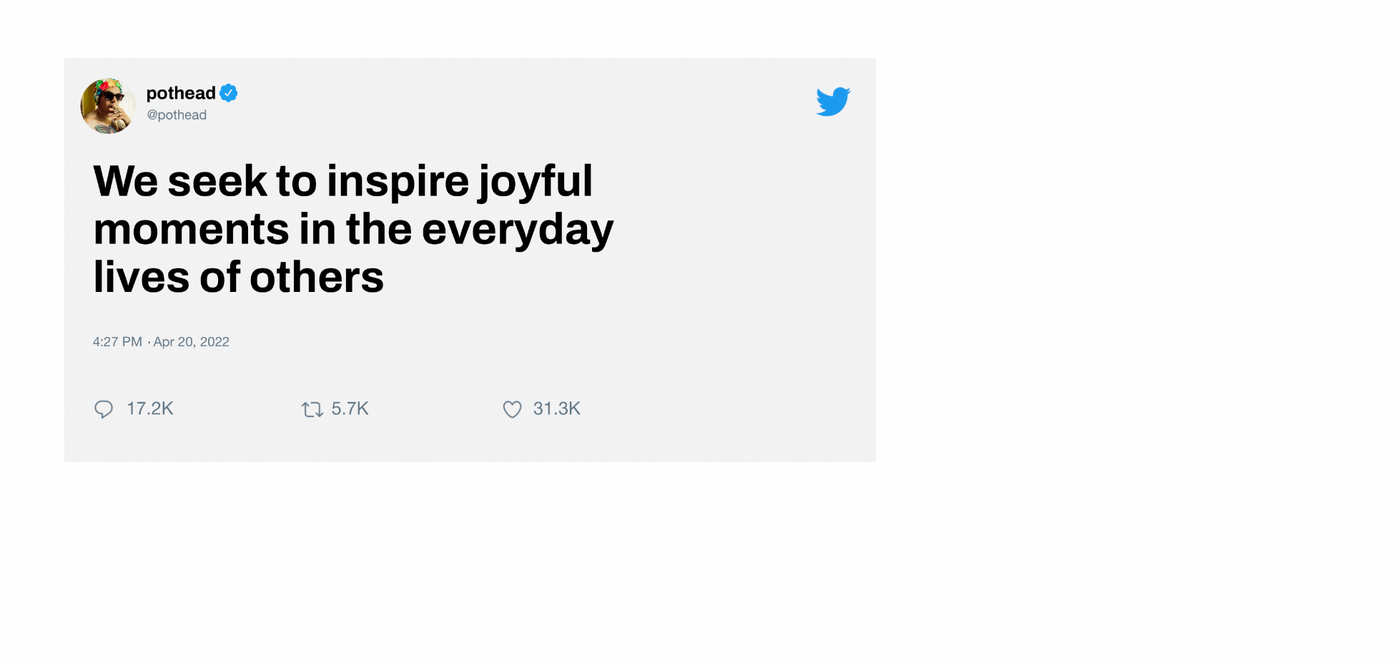Click the Twitter bird logo

(833, 101)
